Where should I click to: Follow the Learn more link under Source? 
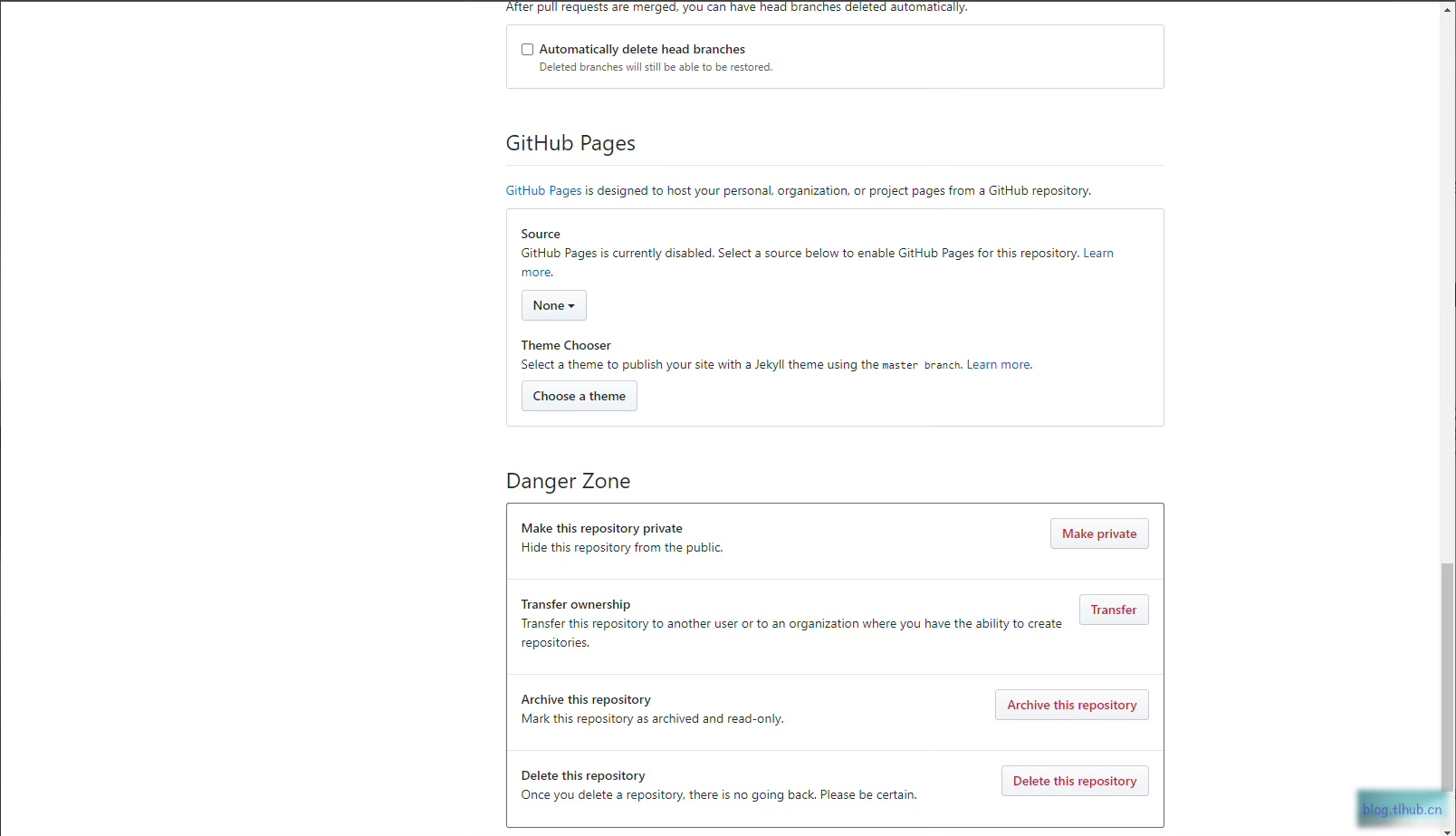[1098, 253]
